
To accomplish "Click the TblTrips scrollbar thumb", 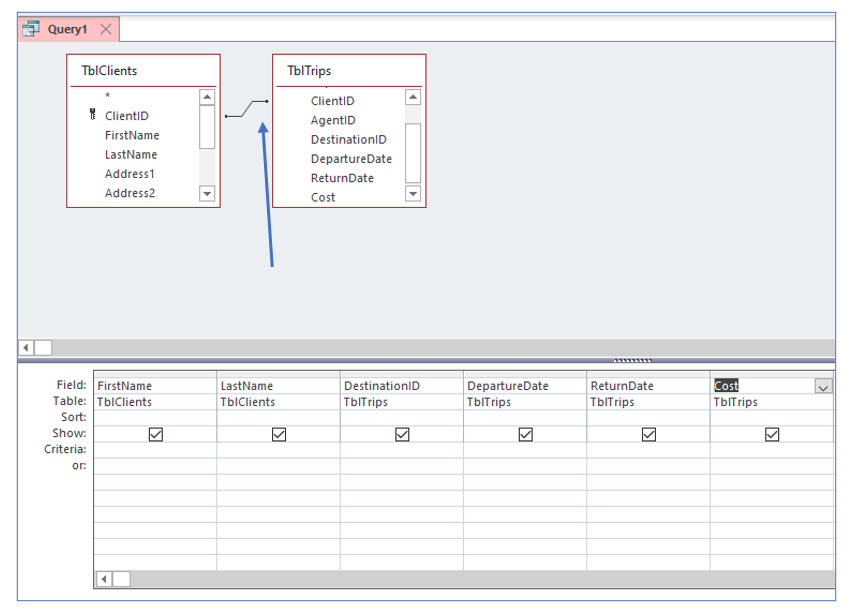I will point(413,153).
